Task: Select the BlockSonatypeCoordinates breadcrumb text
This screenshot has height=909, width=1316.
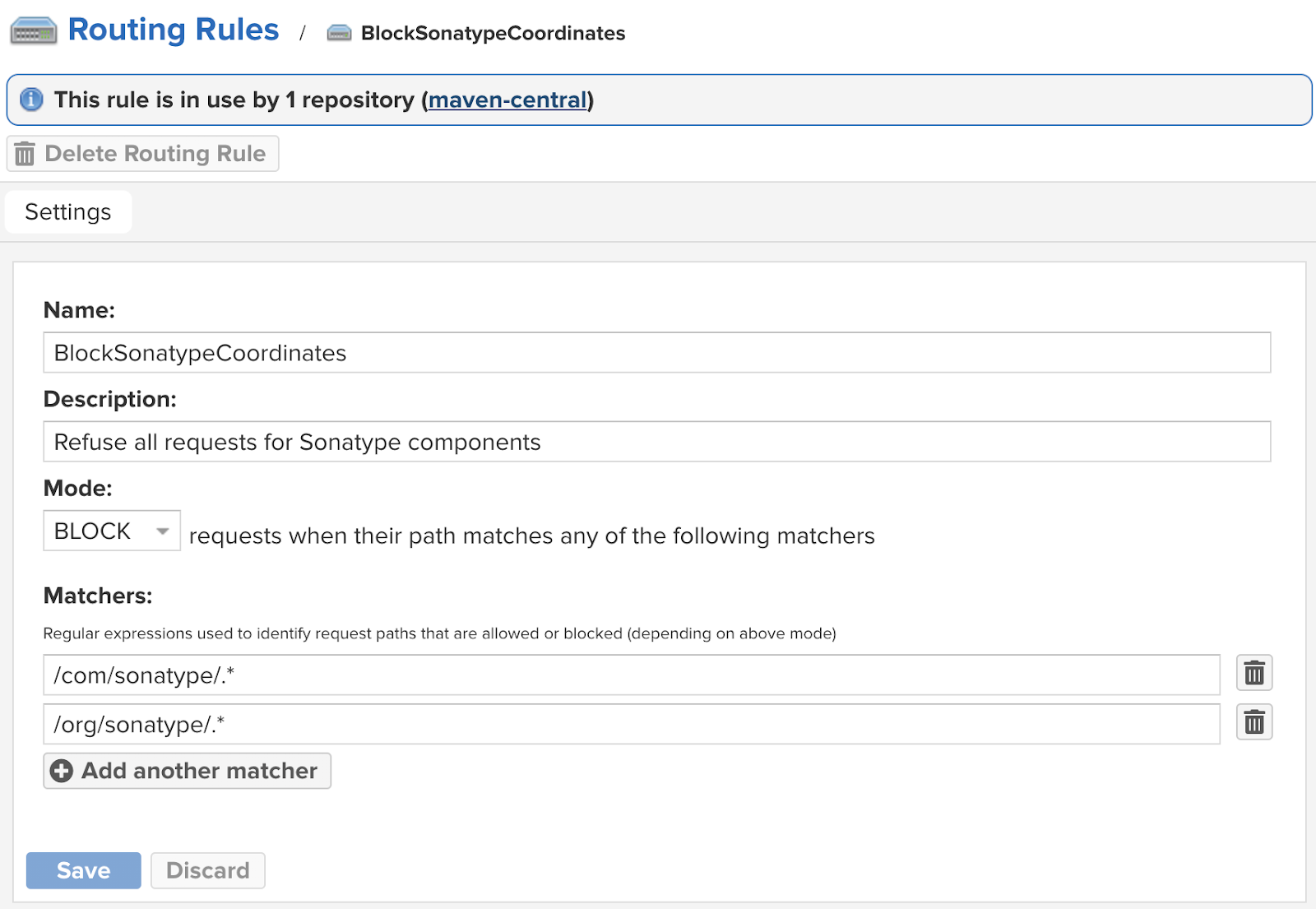Action: (493, 33)
